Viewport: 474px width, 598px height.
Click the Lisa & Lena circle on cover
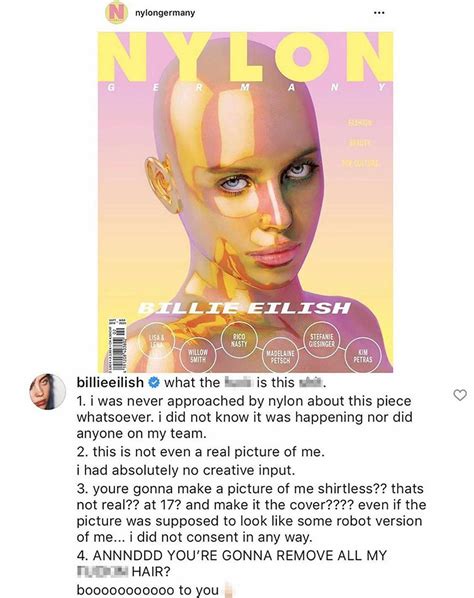coord(156,340)
